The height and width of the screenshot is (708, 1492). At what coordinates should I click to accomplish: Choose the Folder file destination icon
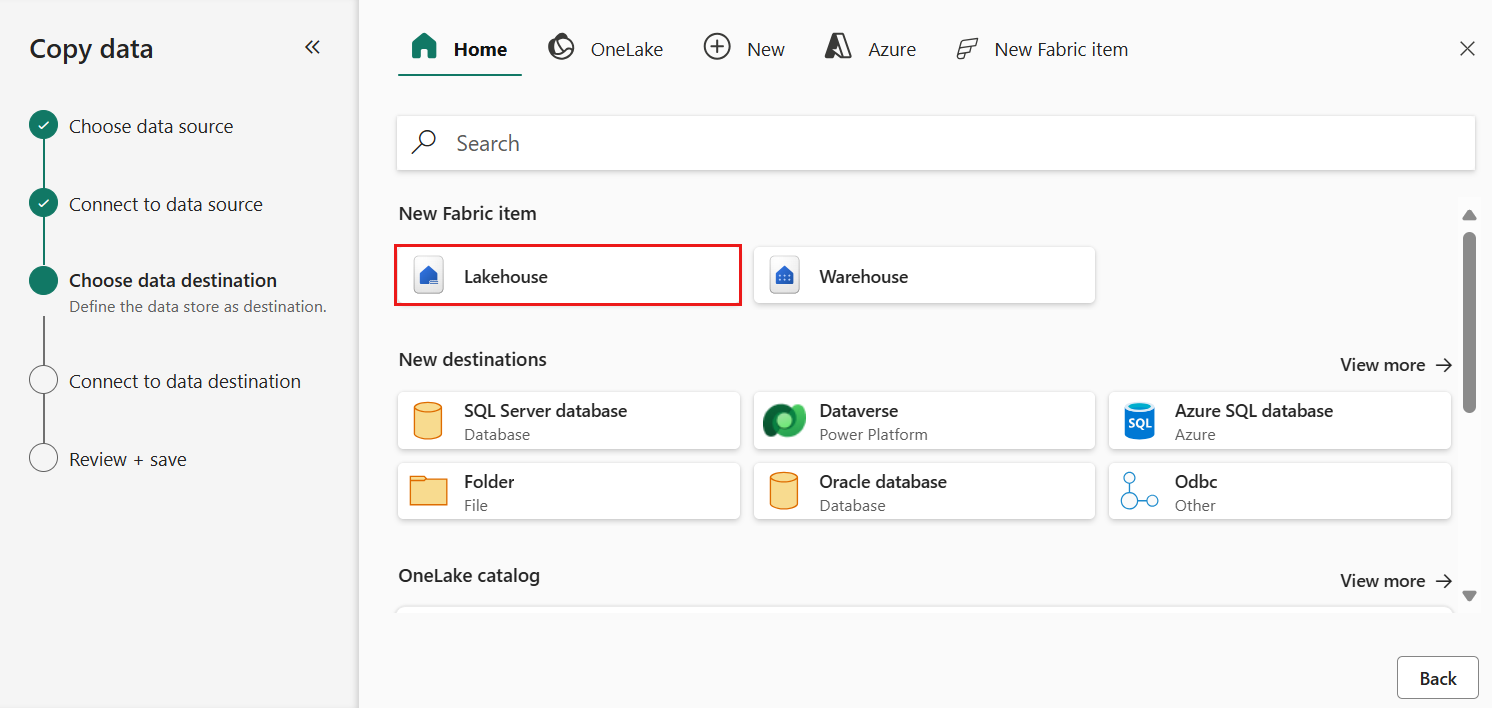428,492
